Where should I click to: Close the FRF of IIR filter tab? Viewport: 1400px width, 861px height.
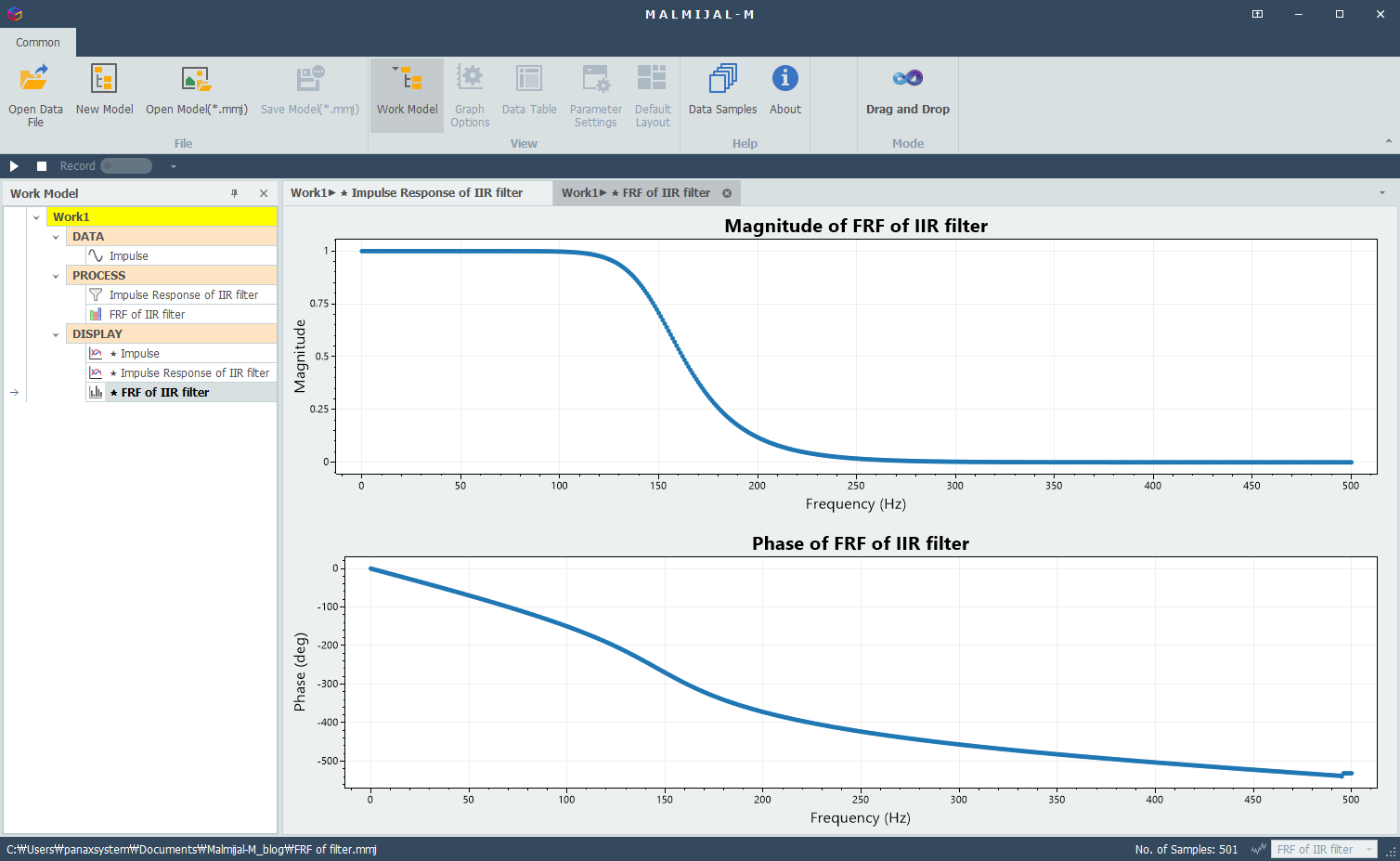(727, 193)
